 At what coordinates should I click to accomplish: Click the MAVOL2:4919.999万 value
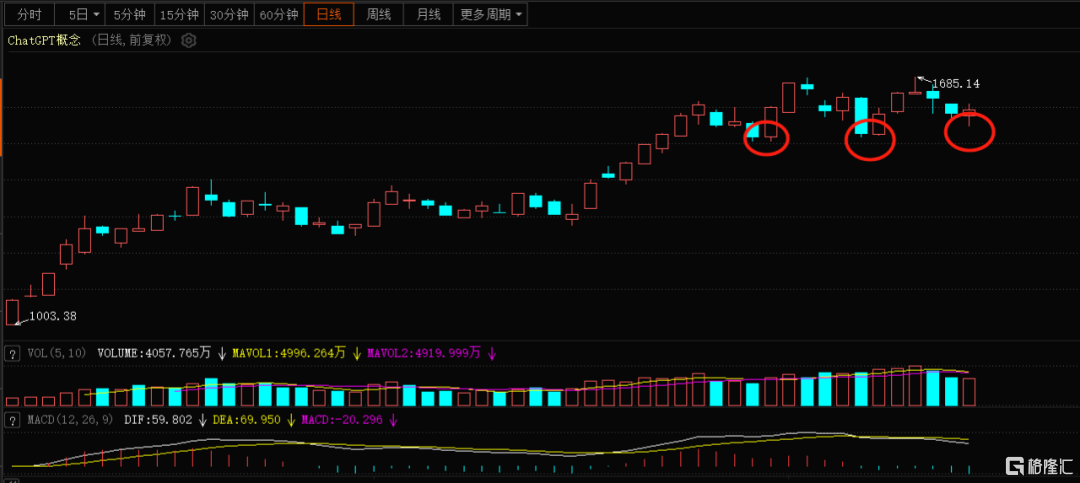[x=424, y=353]
